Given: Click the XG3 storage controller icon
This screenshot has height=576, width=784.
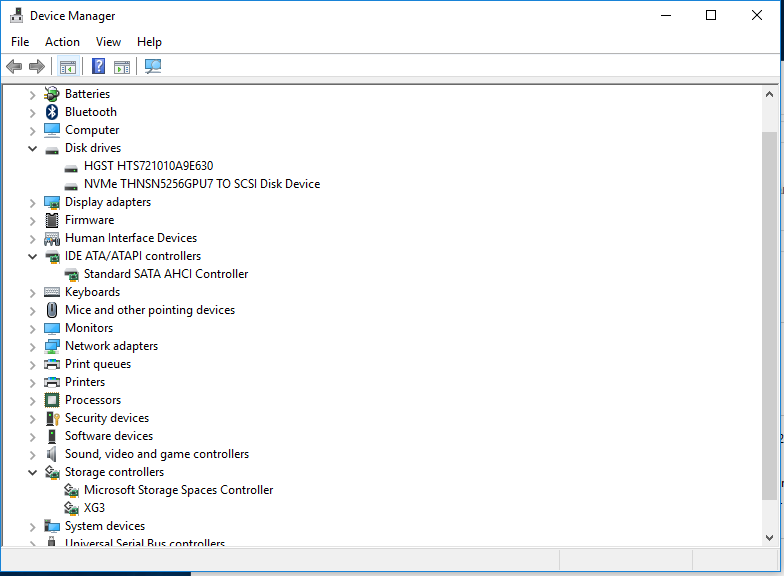Looking at the screenshot, I should tap(72, 508).
